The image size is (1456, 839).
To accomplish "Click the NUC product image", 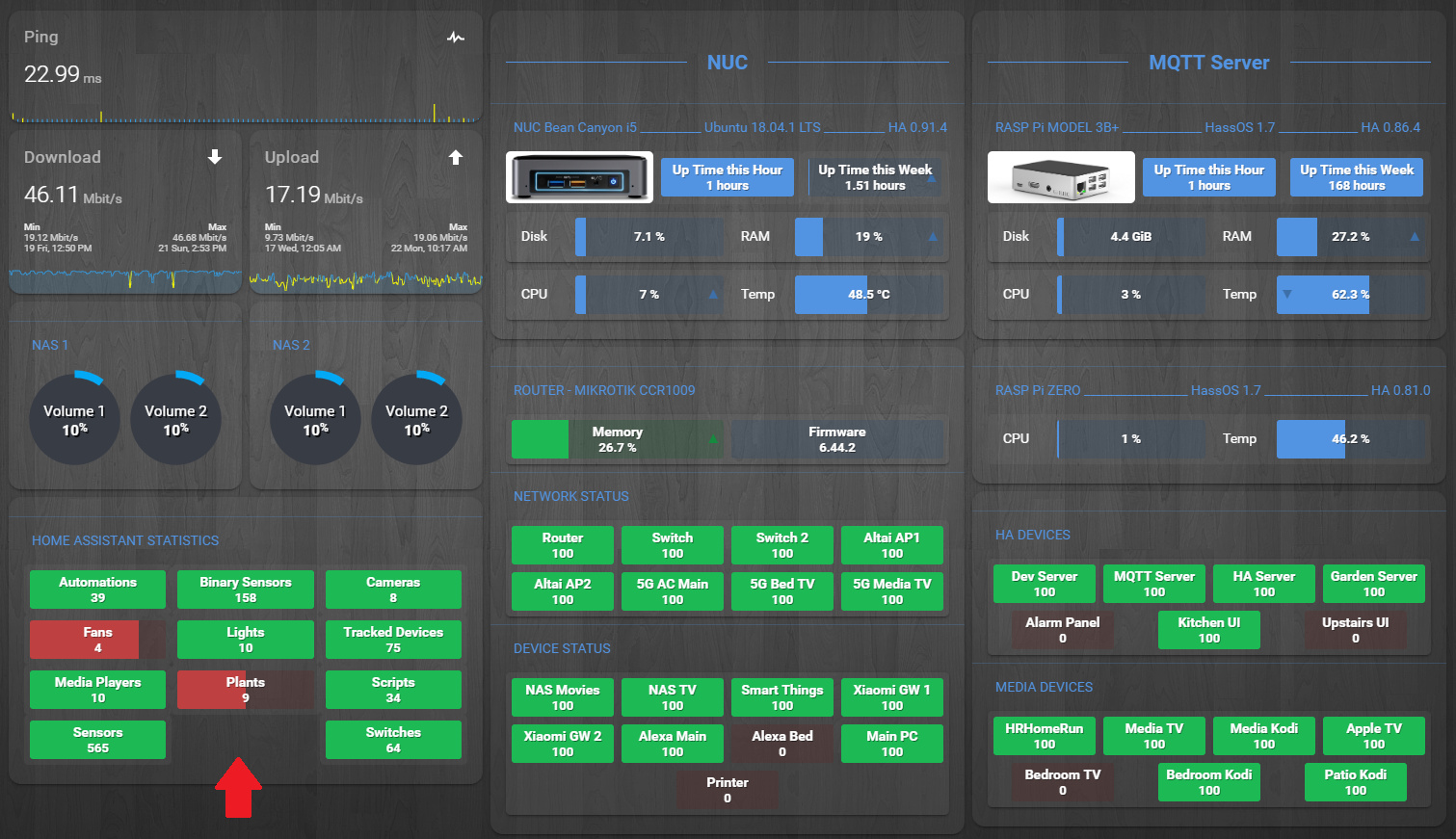I will click(579, 176).
